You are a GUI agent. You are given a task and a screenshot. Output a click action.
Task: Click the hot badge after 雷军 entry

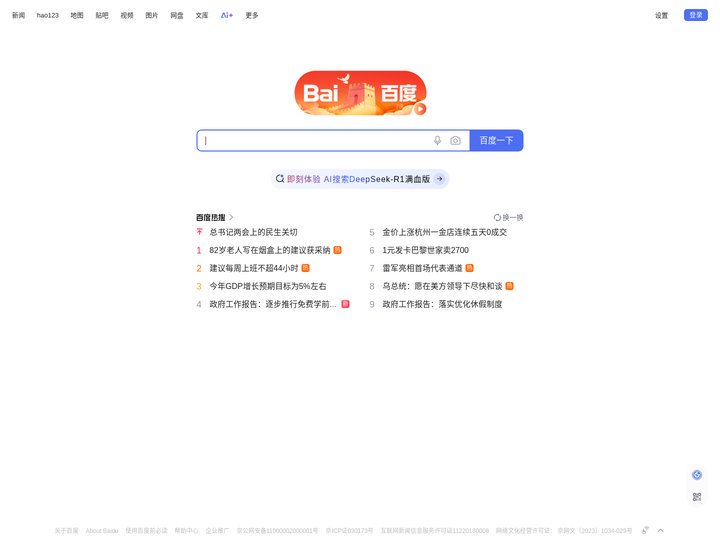(469, 268)
